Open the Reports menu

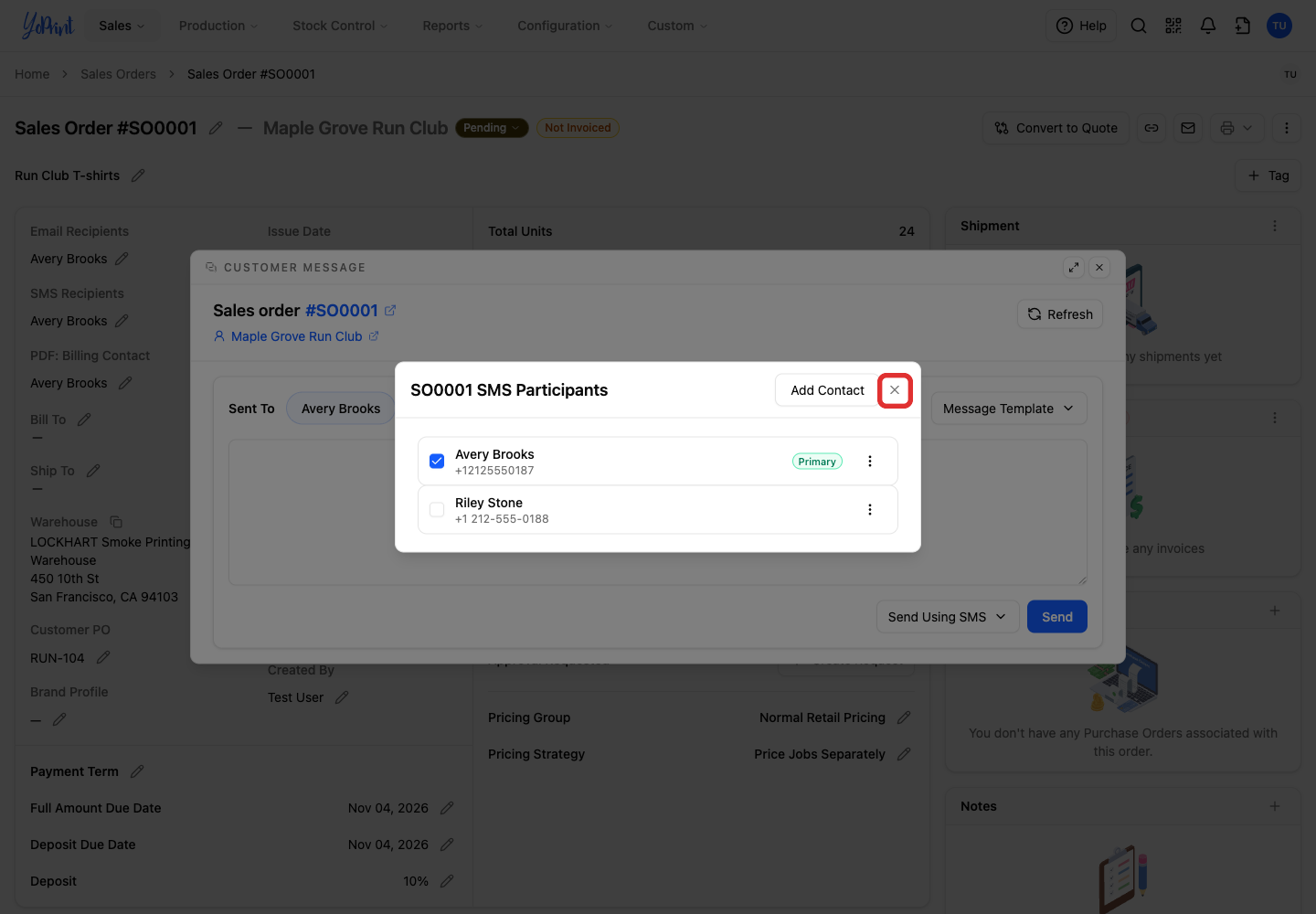point(452,26)
